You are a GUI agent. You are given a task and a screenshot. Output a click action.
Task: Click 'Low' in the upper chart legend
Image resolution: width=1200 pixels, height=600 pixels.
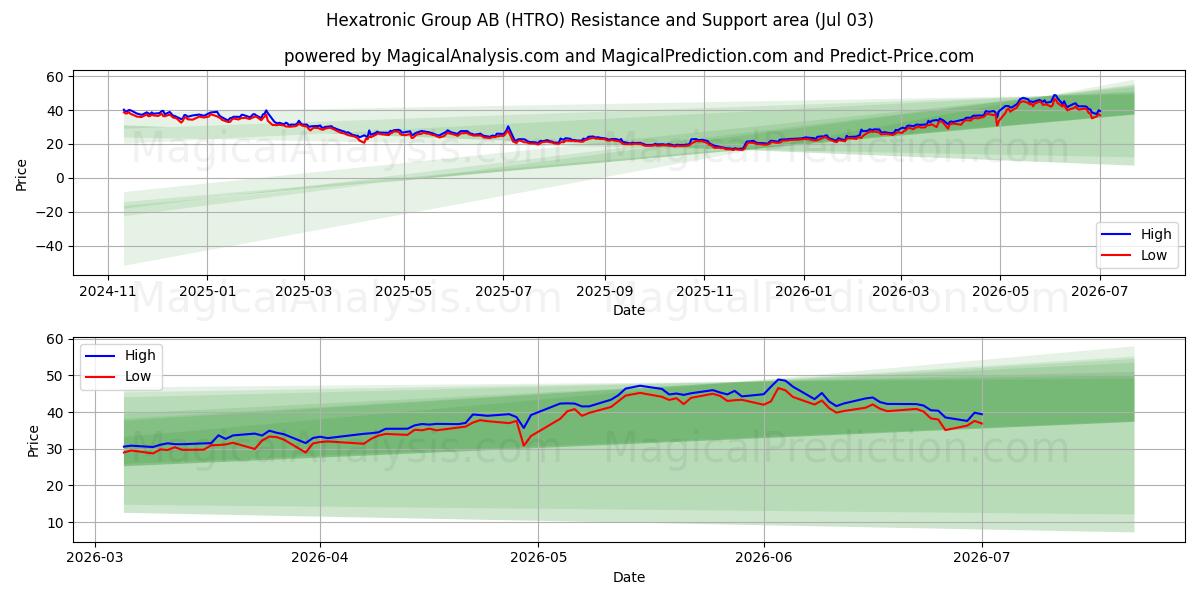(1155, 255)
